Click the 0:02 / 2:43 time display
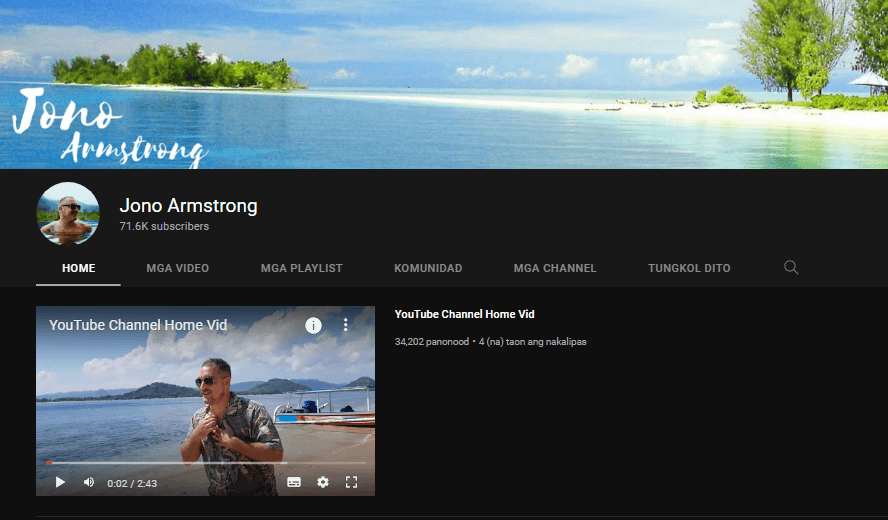Viewport: 888px width, 520px height. pyautogui.click(x=132, y=483)
